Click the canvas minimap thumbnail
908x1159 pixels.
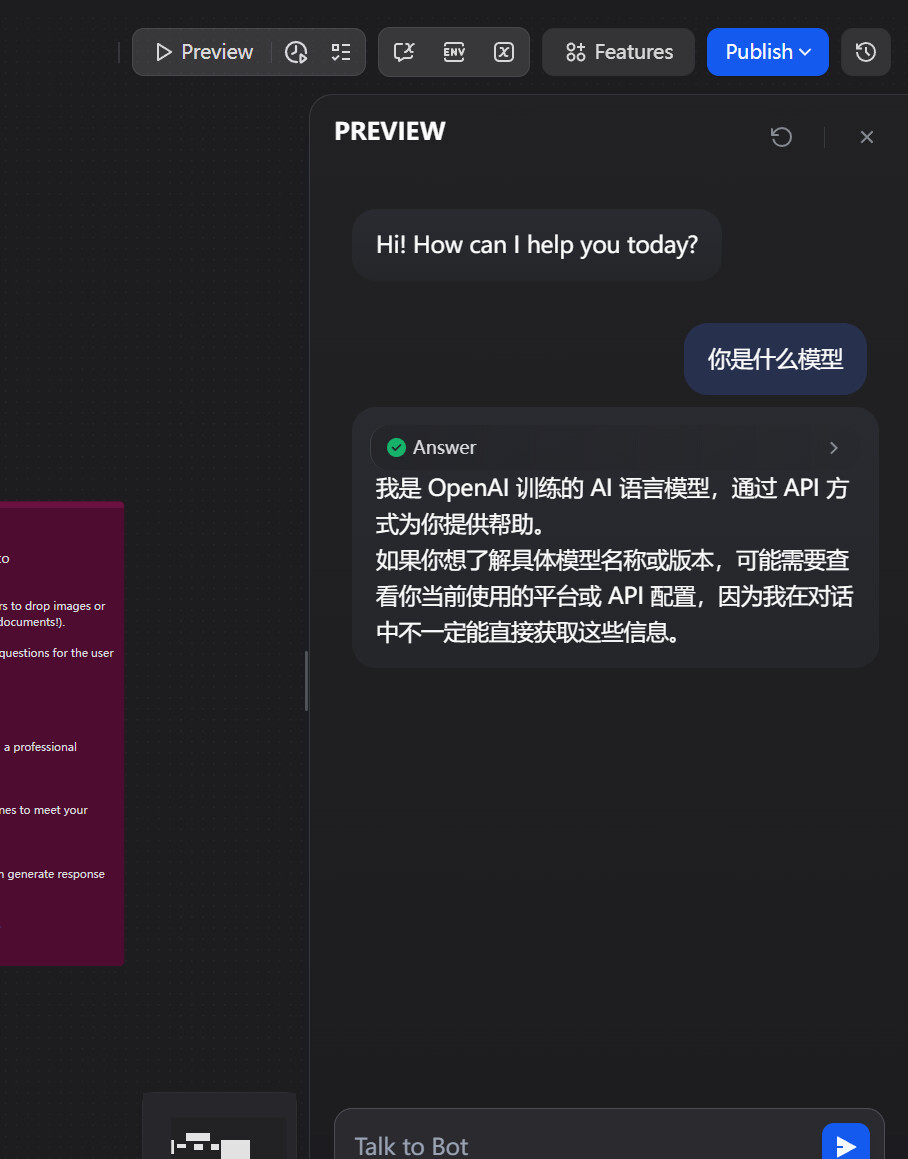click(x=220, y=1128)
